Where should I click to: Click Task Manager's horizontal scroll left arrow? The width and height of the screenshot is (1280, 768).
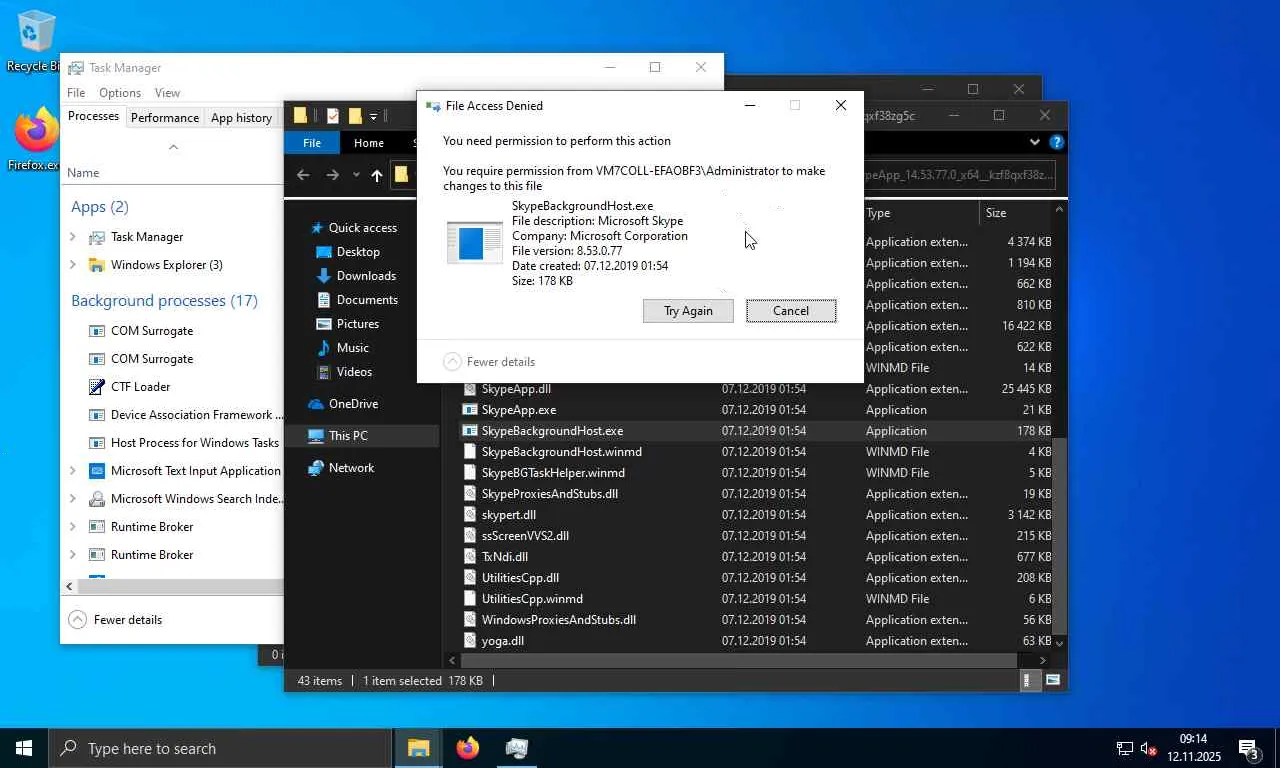(69, 586)
